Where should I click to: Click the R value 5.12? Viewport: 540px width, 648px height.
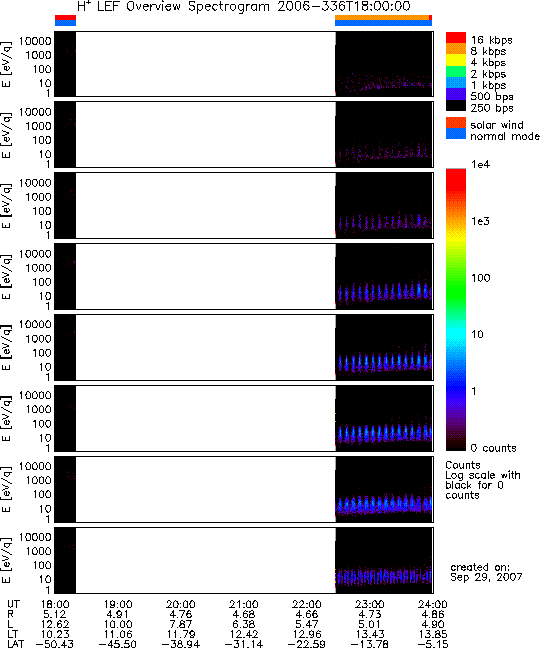55,615
